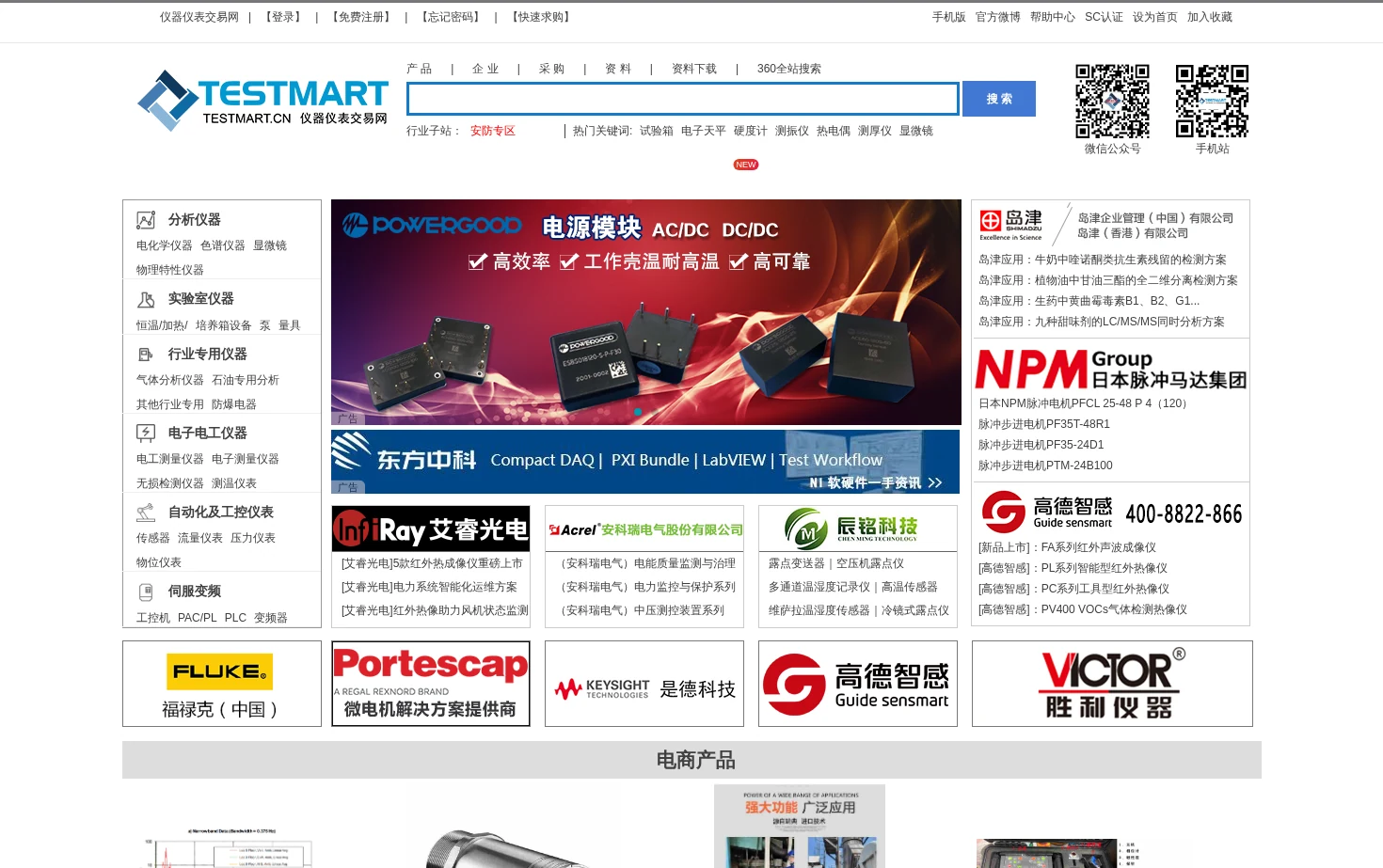Image resolution: width=1383 pixels, height=868 pixels.
Task: Select the 360全站搜索 tab
Action: (789, 69)
